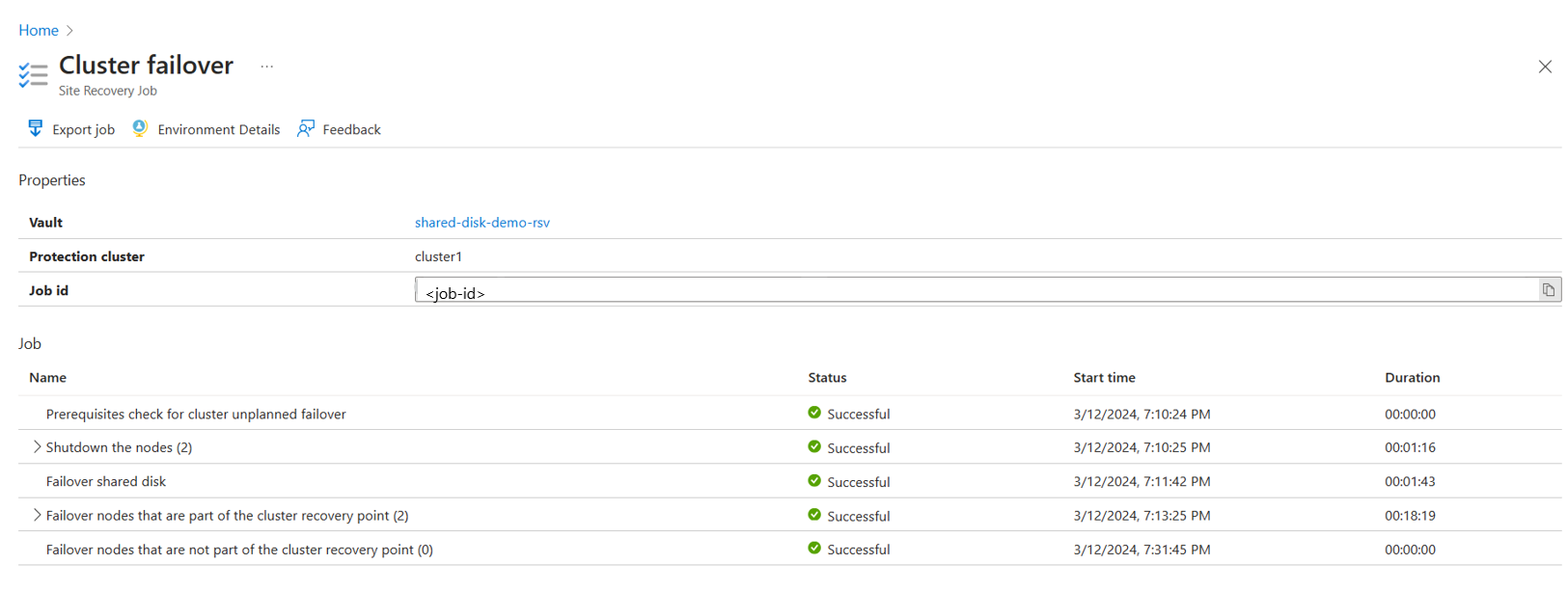Open the shared-disk-demo-rsv vault link
Viewport: 1568px width, 591px height.
coord(481,223)
